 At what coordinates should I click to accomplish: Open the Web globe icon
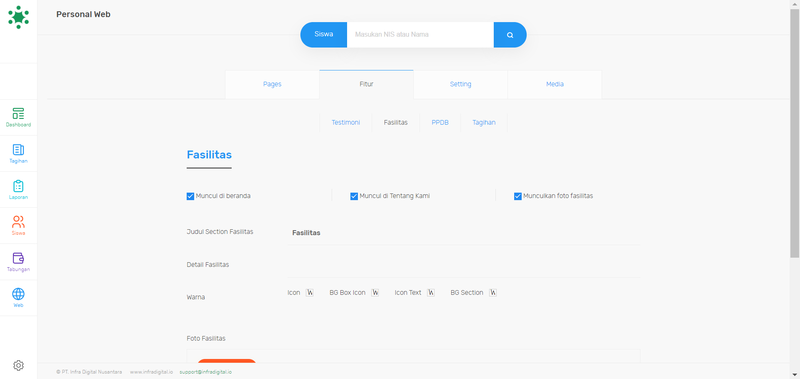click(18, 298)
